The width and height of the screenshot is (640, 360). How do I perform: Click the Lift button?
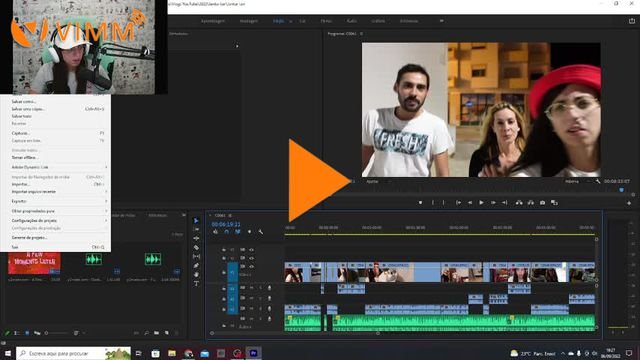(x=519, y=202)
